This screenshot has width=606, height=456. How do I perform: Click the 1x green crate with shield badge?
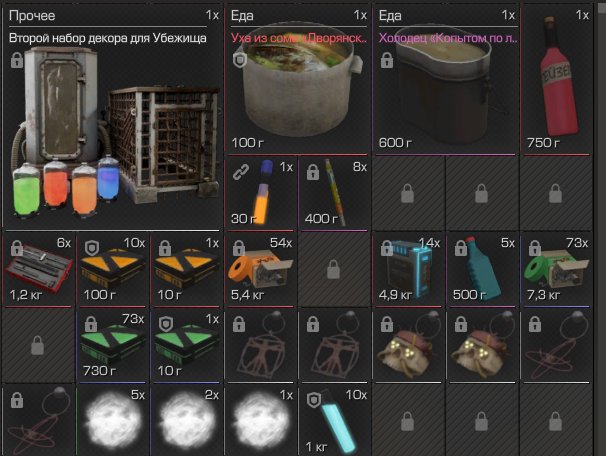(x=187, y=345)
